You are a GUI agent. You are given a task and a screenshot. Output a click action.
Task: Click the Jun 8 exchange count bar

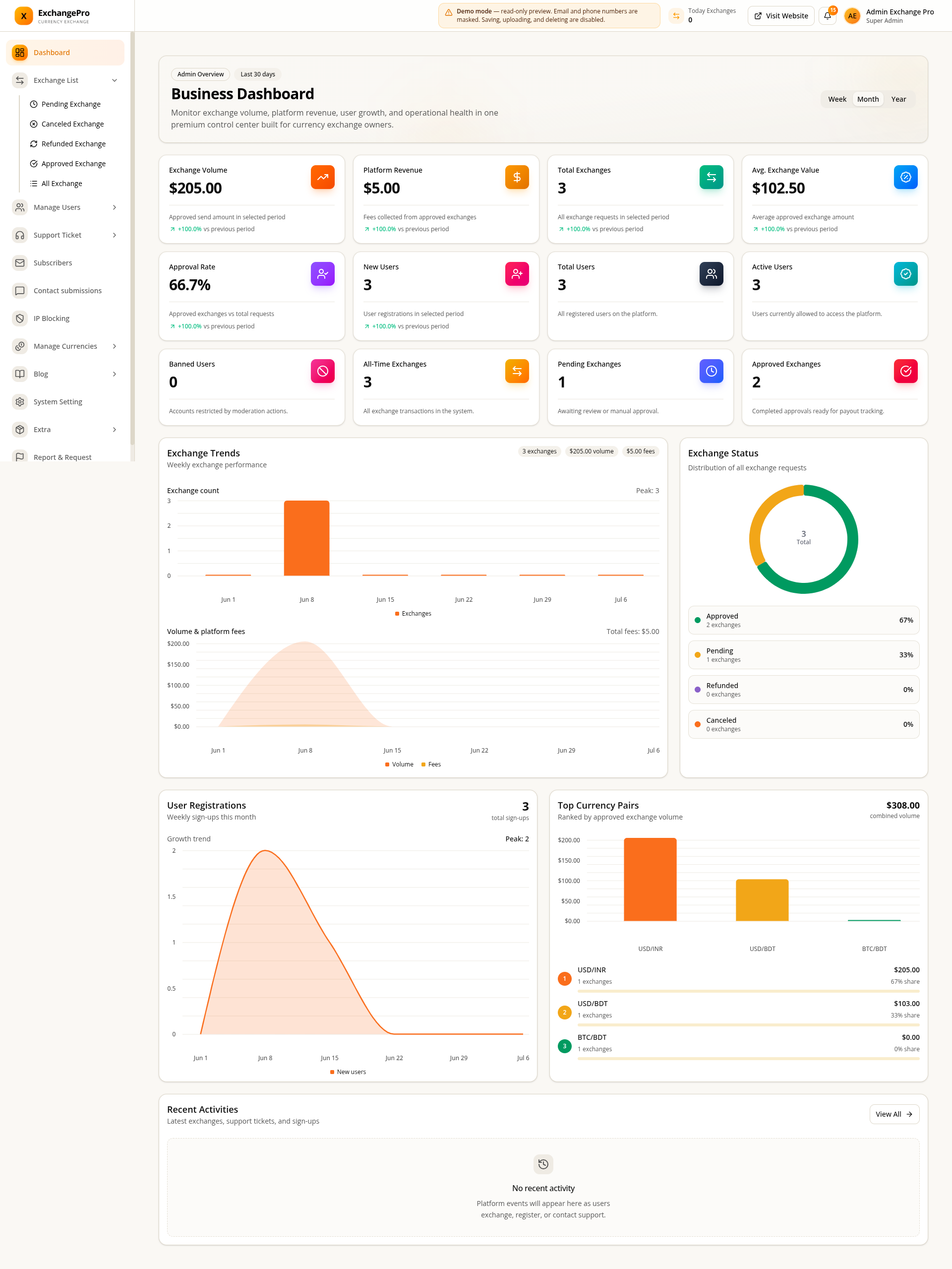307,538
